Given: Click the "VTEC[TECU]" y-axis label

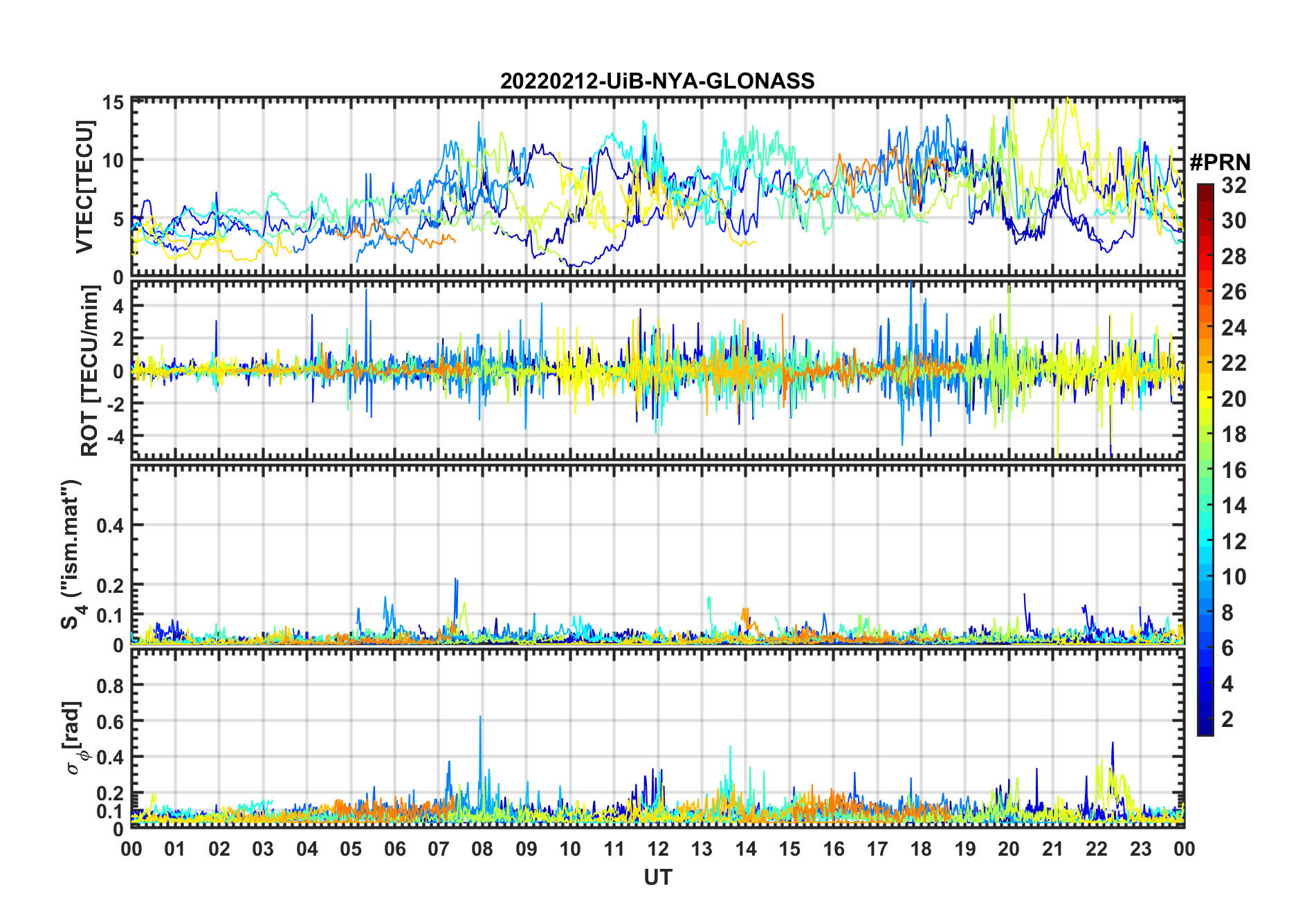Looking at the screenshot, I should tap(84, 187).
